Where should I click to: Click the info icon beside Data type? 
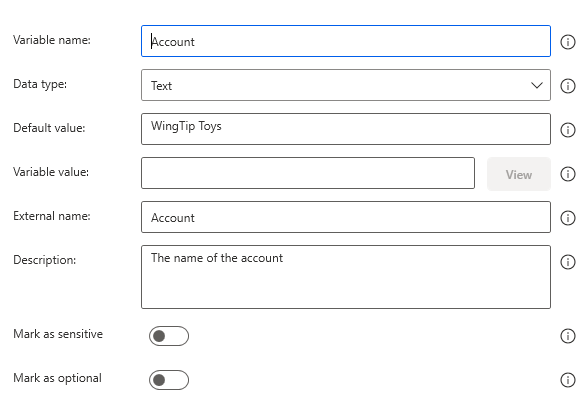tap(568, 86)
